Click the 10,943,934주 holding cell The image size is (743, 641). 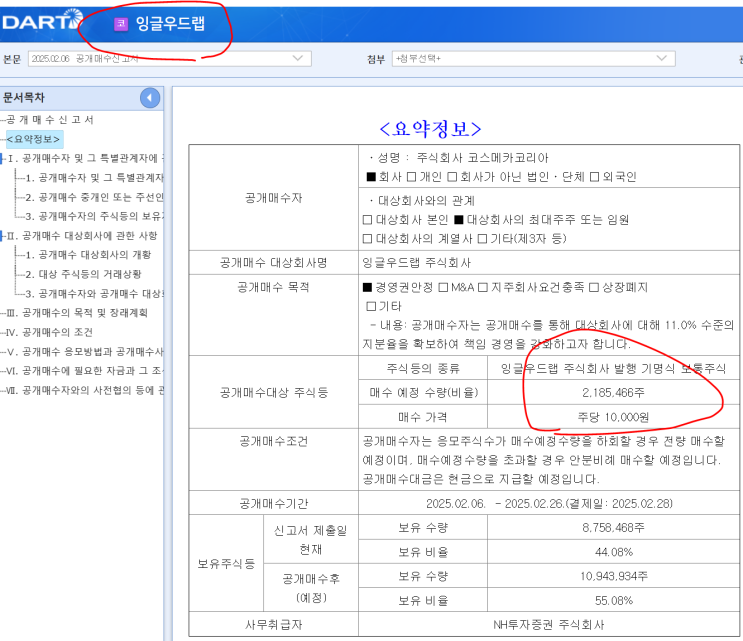point(613,576)
